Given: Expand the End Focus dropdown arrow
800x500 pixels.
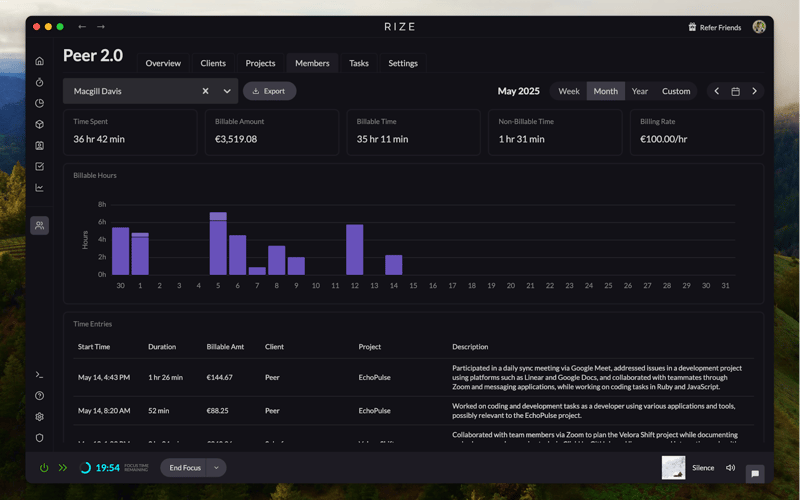Looking at the screenshot, I should pyautogui.click(x=216, y=468).
